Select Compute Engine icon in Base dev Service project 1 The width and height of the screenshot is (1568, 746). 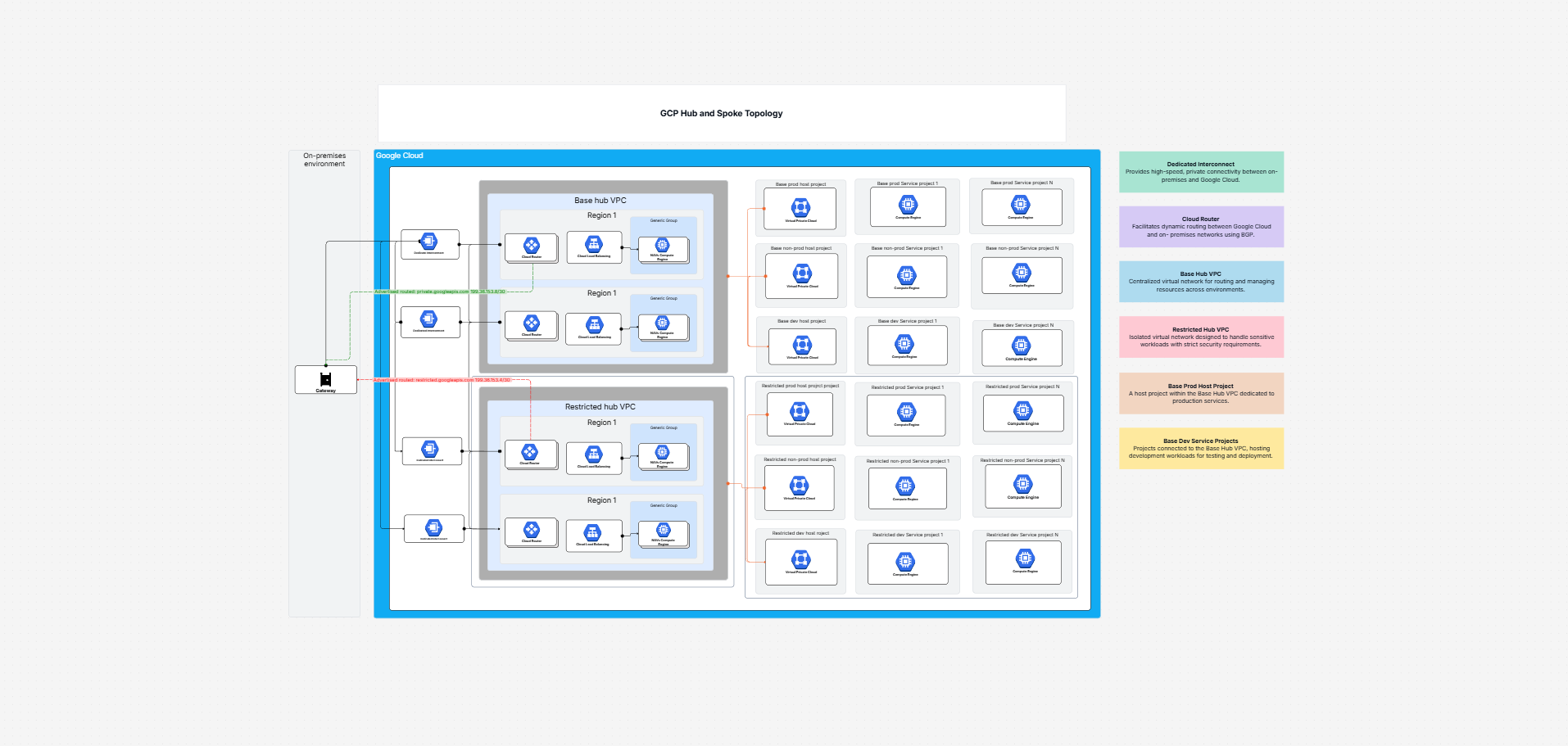click(x=904, y=345)
